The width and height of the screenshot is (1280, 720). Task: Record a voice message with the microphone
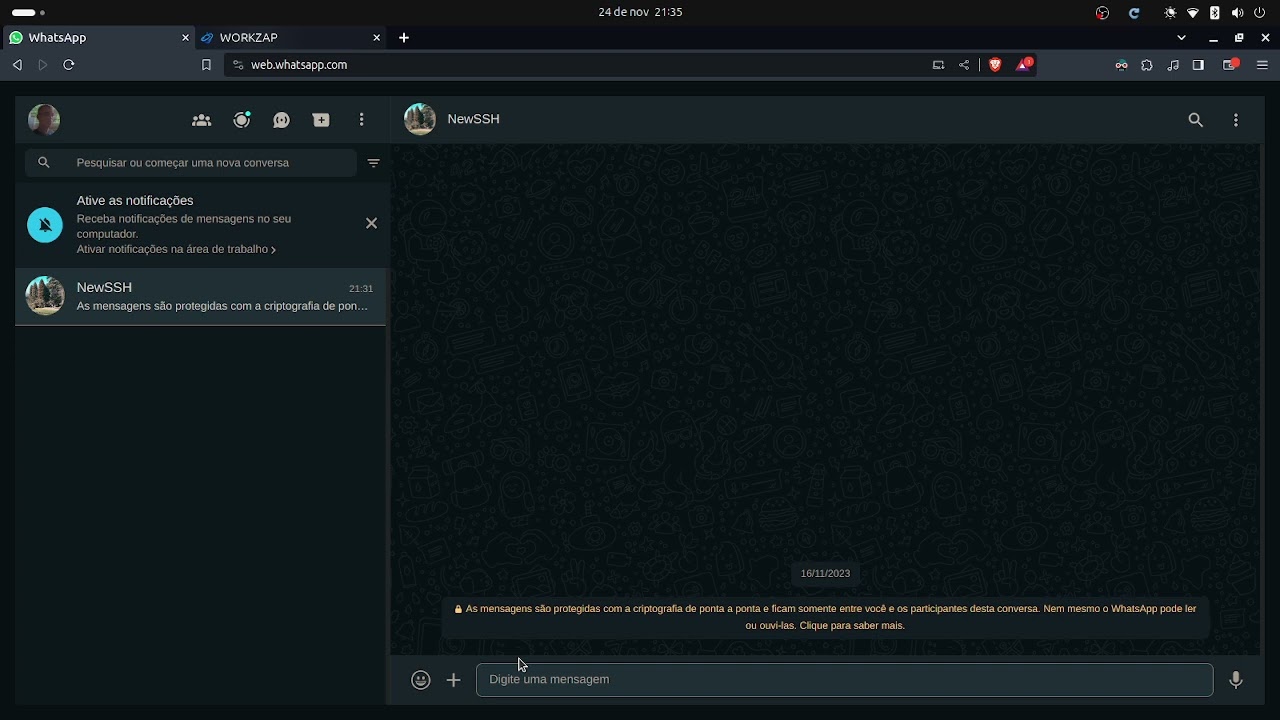(x=1236, y=680)
